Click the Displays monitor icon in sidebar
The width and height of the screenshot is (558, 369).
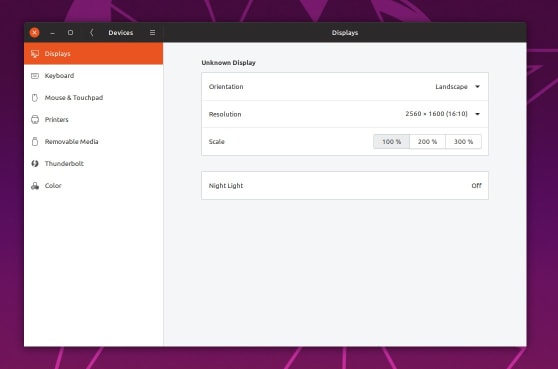tap(35, 54)
